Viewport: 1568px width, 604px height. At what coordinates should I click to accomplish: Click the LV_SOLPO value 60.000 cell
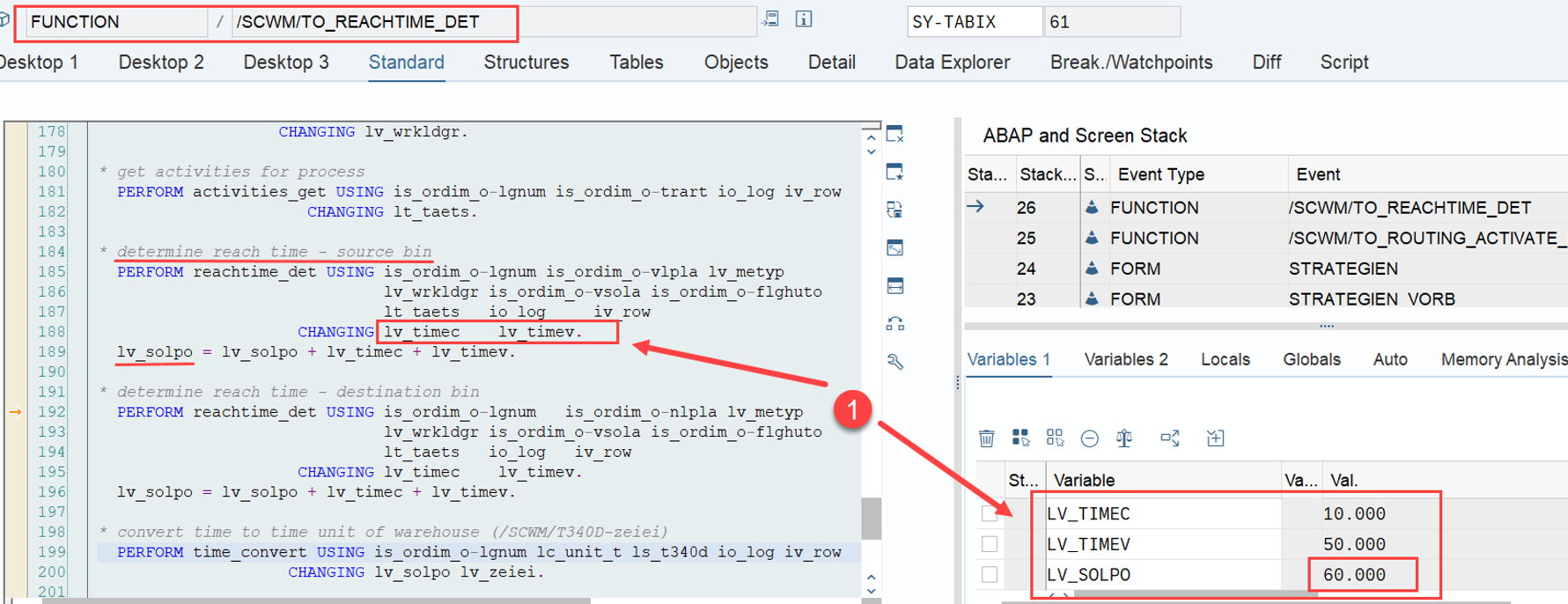tap(1354, 574)
